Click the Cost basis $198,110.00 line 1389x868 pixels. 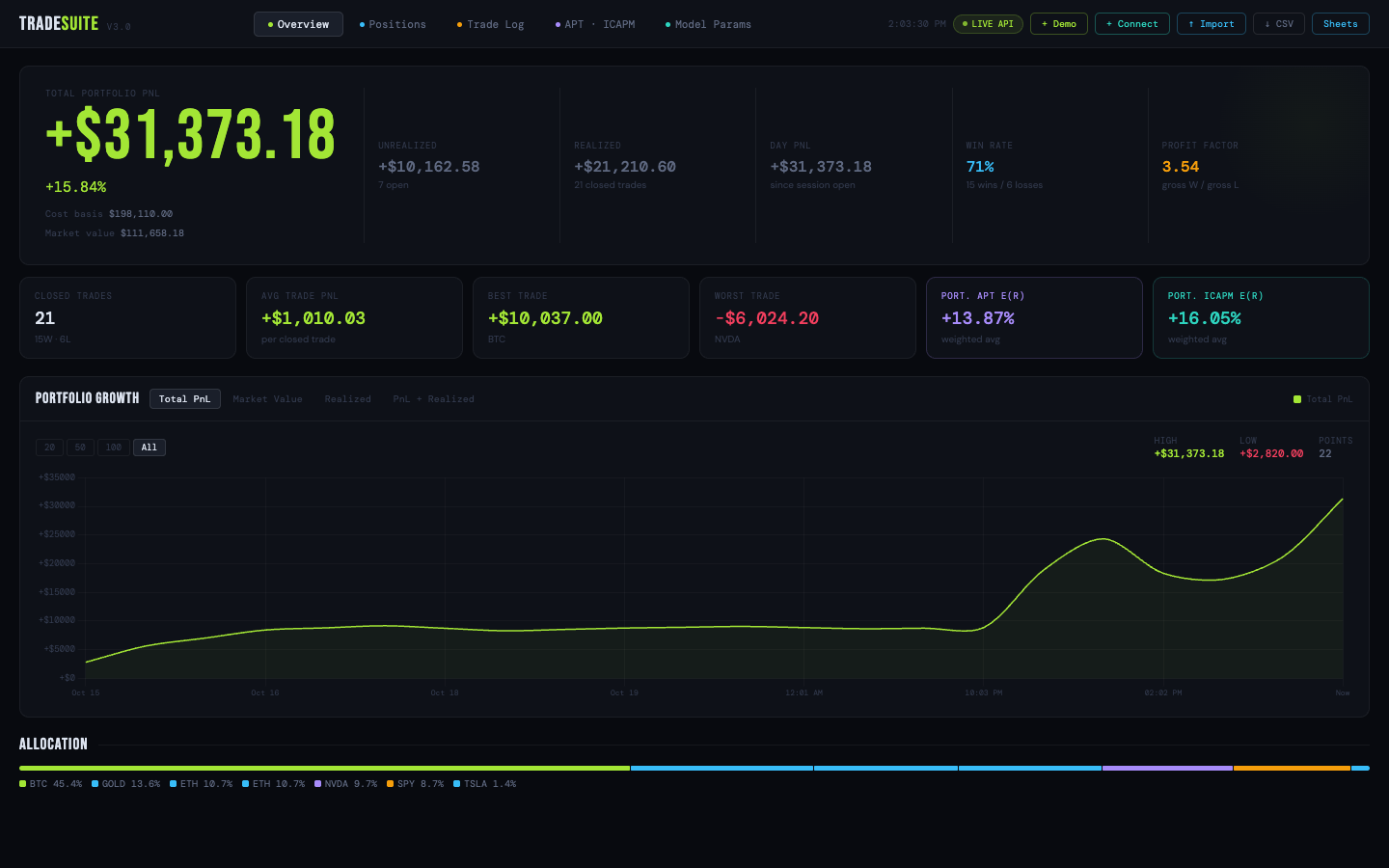tap(109, 214)
